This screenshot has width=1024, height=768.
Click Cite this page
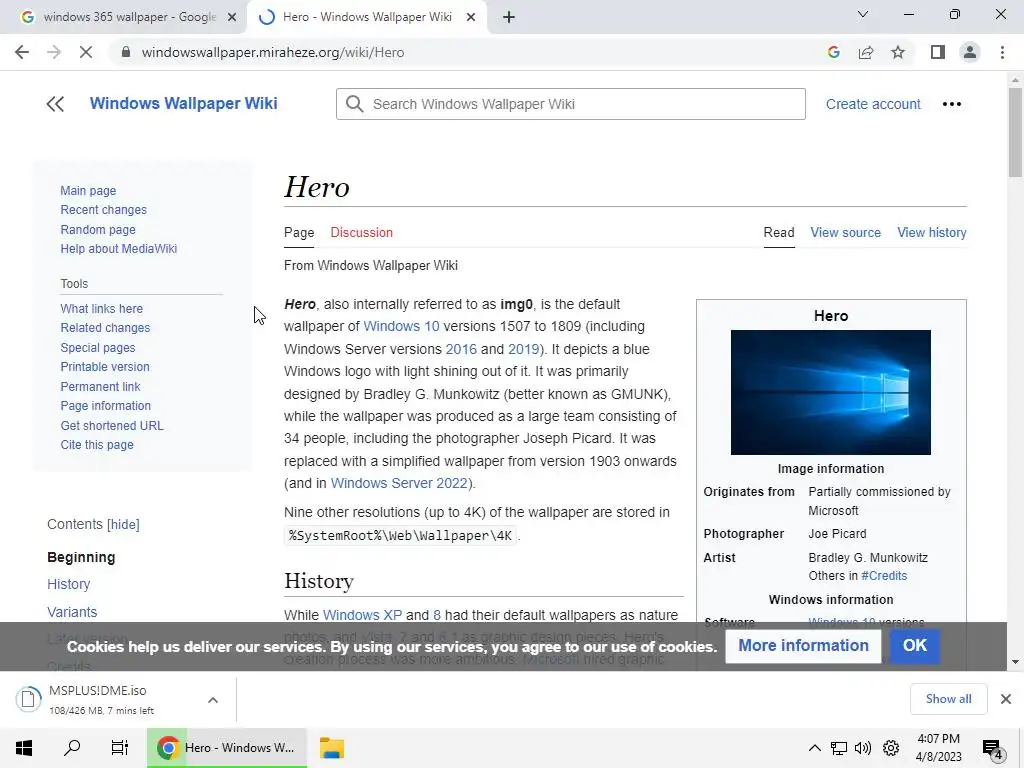(x=97, y=445)
